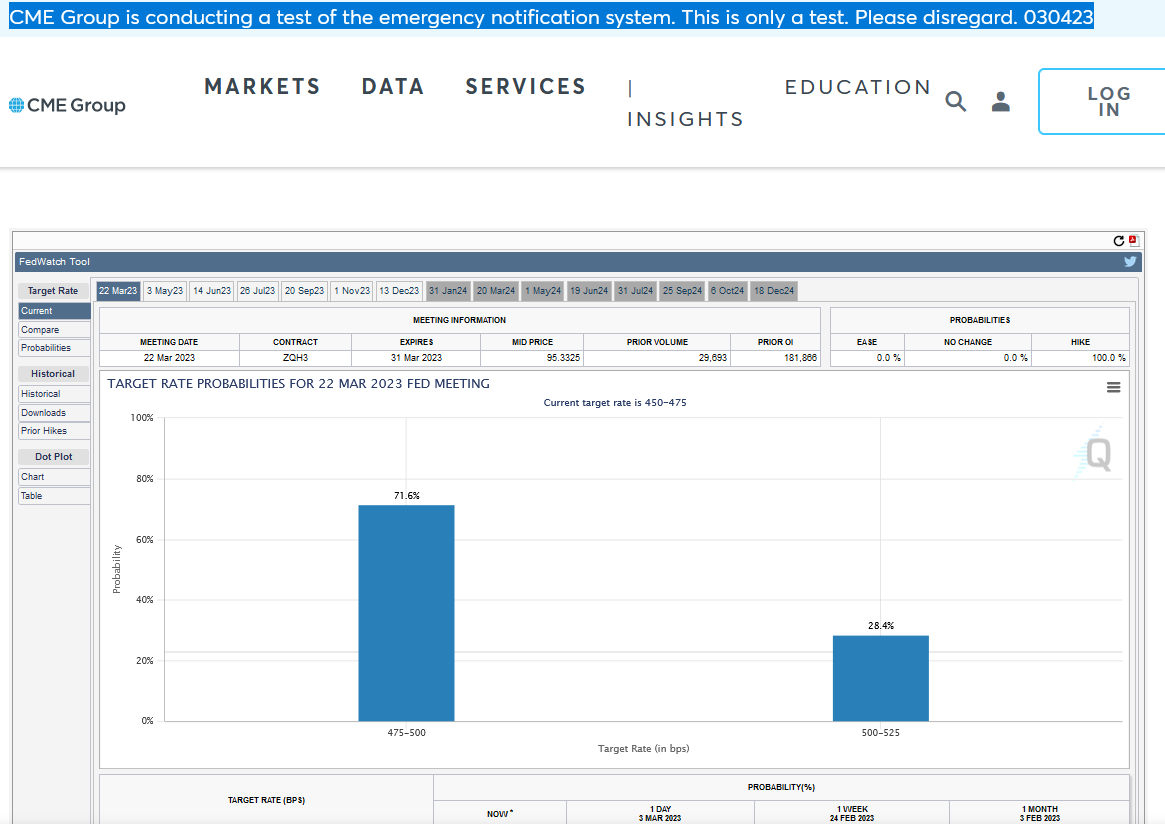Screen dimensions: 1165x824
Task: Click the 22 Mar 2023 meeting date cell
Action: (169, 358)
